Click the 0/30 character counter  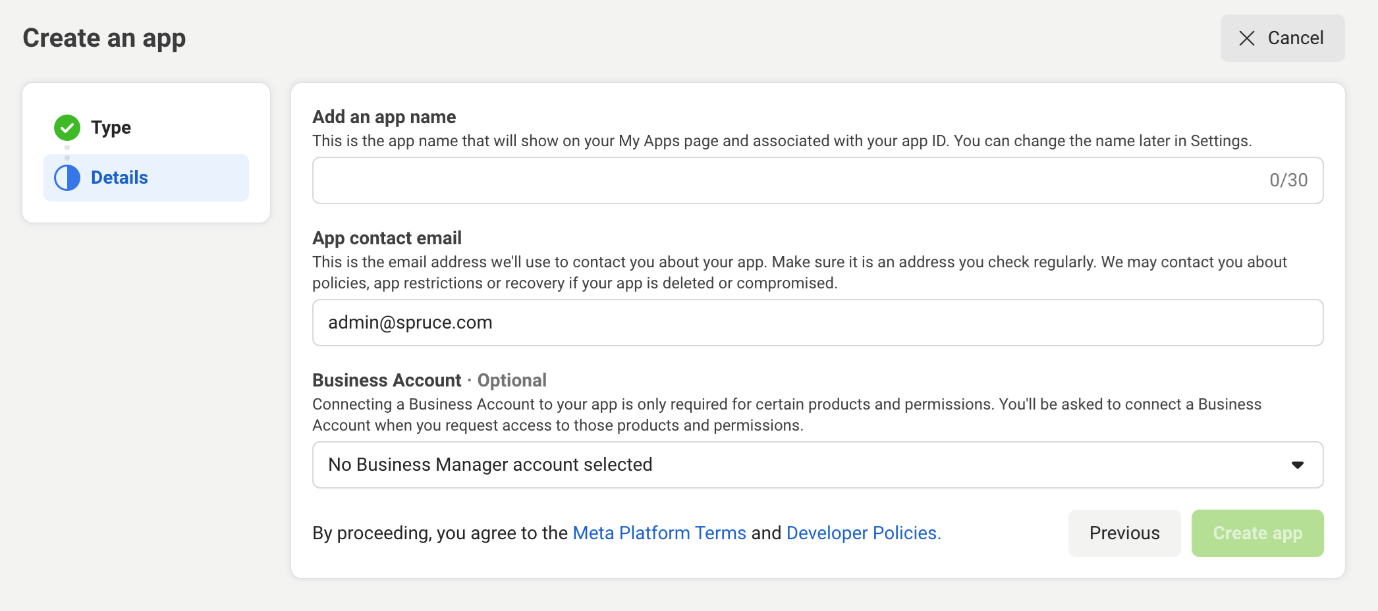1288,181
